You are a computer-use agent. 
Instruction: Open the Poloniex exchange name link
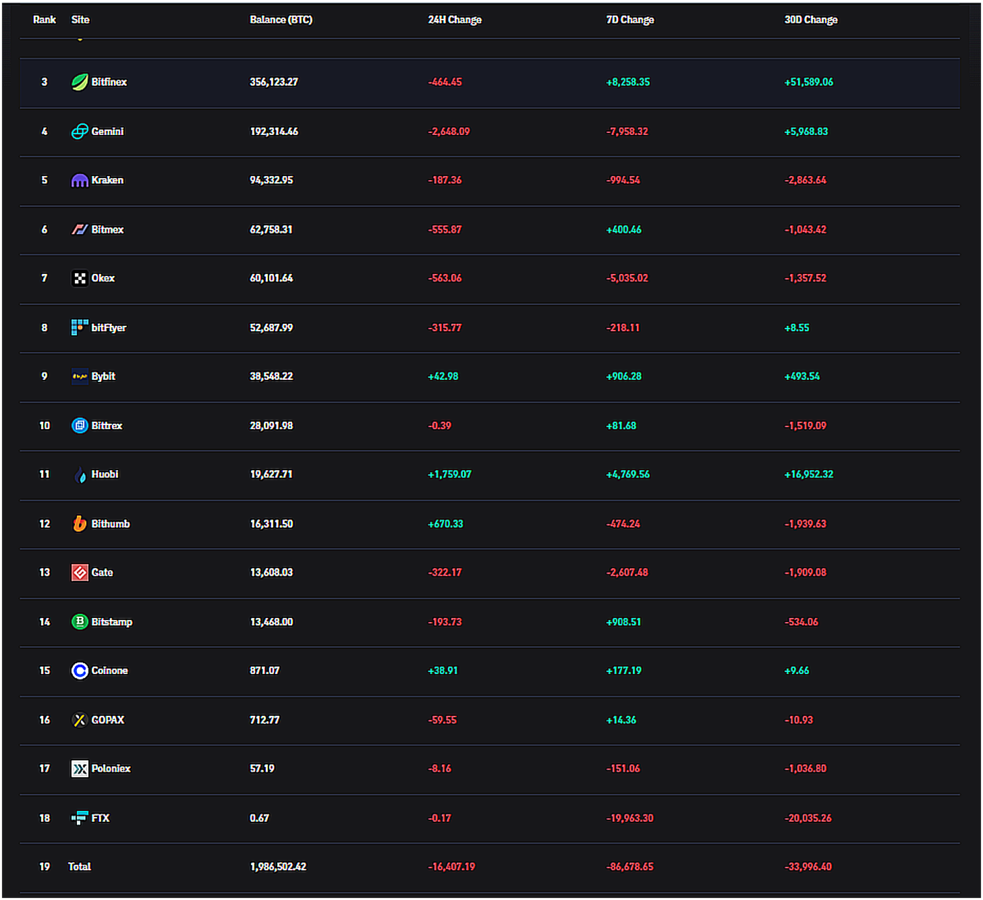110,768
